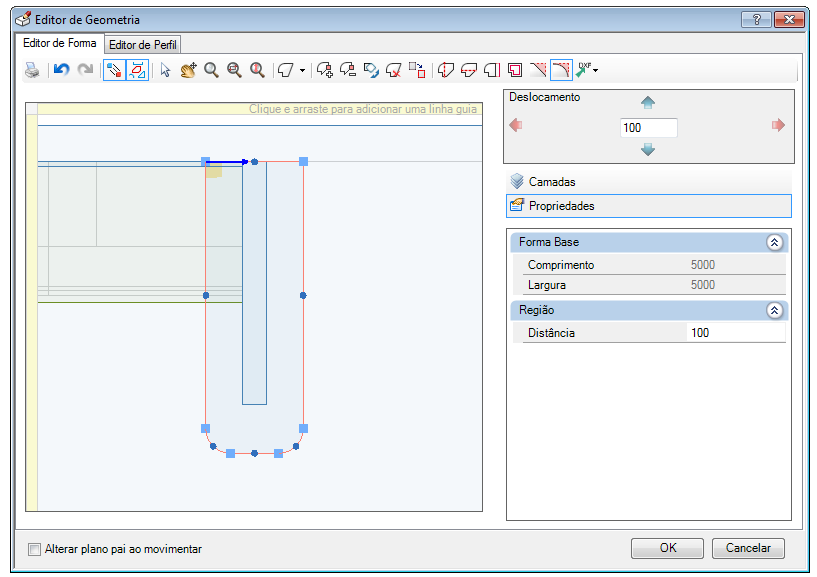Click the vertical split shape icon

click(445, 70)
